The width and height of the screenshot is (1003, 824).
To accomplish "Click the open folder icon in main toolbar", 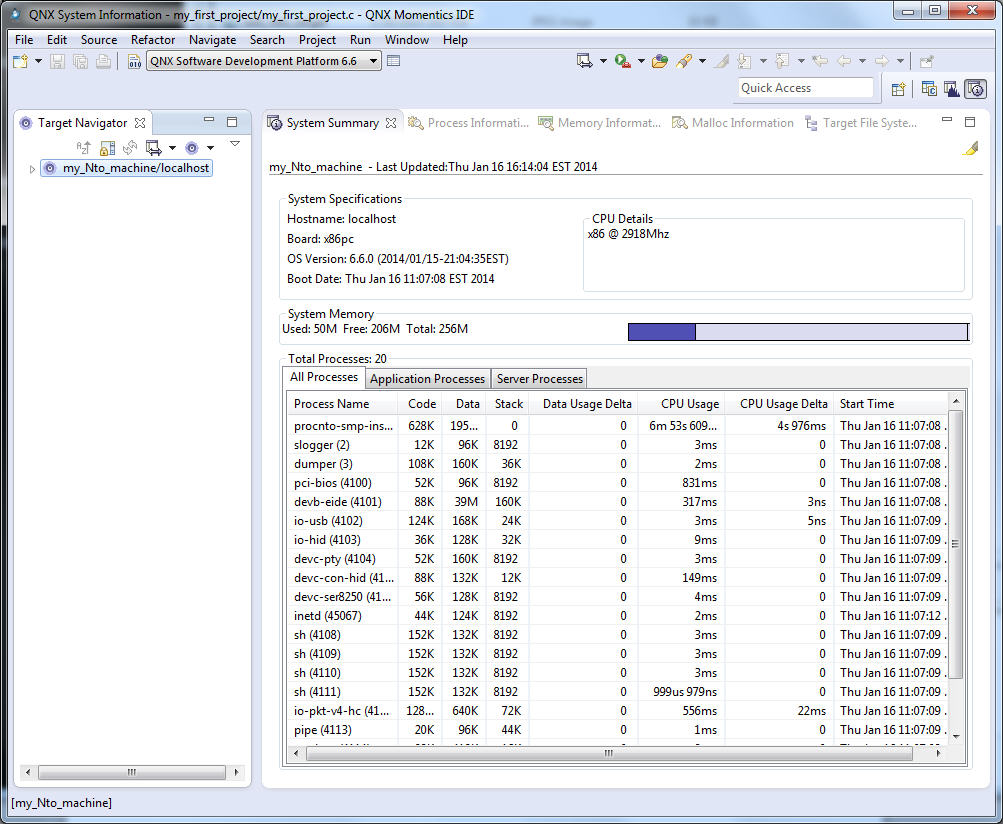I will [x=659, y=61].
